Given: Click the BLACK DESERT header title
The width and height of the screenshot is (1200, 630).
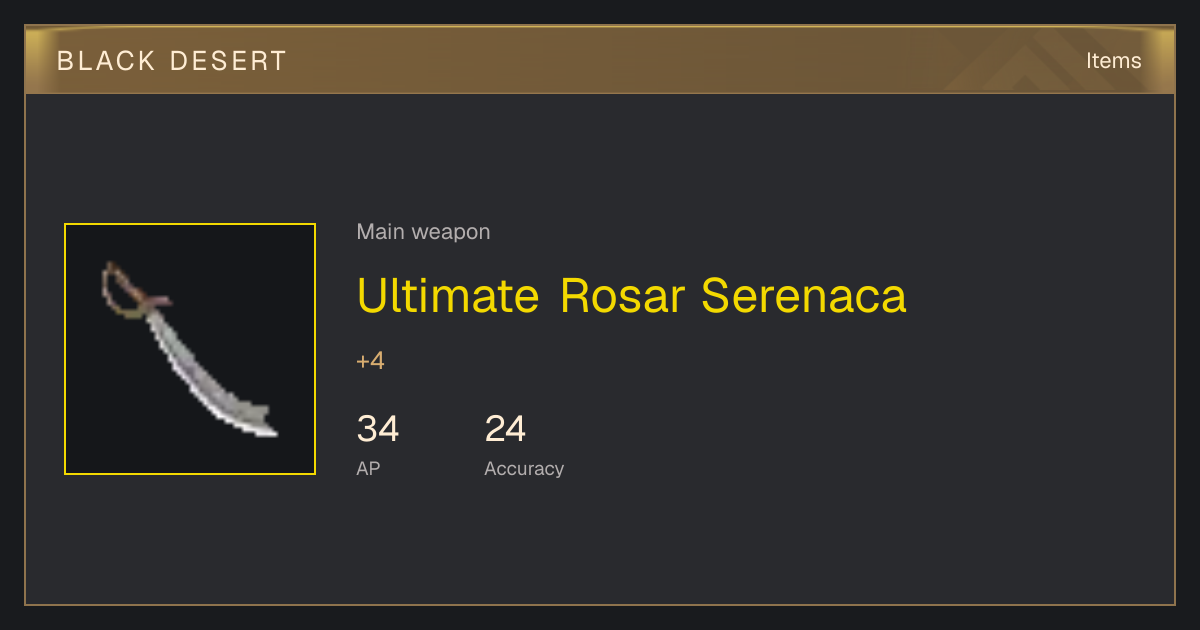Looking at the screenshot, I should coord(172,61).
